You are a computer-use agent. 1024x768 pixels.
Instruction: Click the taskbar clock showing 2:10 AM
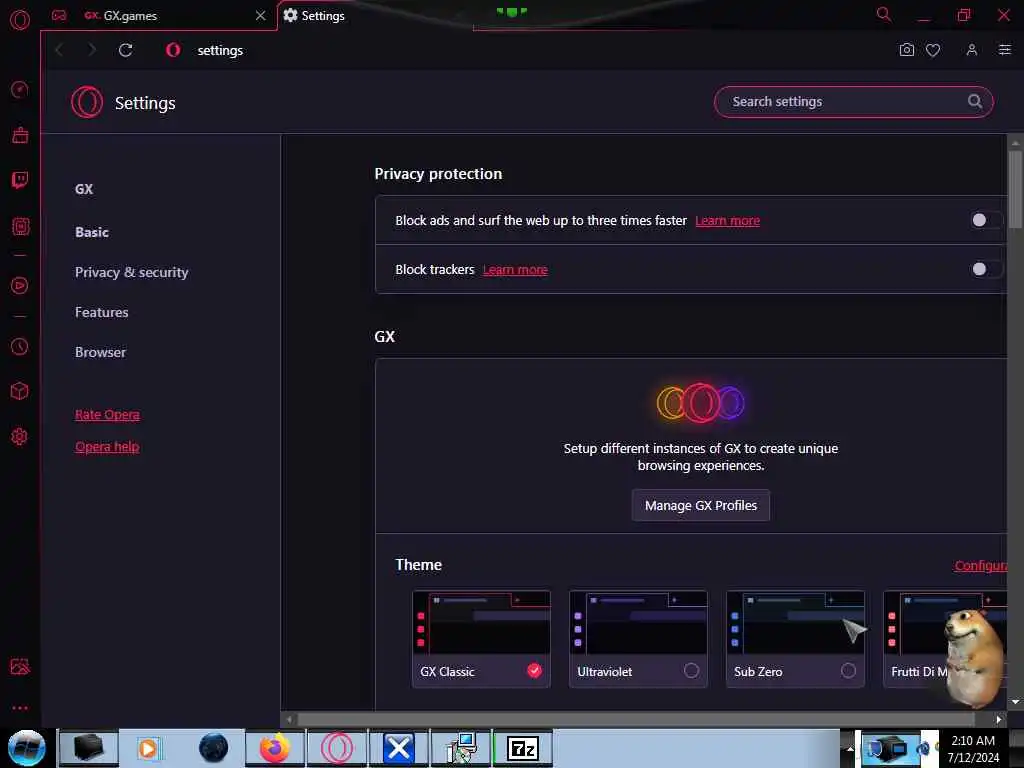click(973, 748)
